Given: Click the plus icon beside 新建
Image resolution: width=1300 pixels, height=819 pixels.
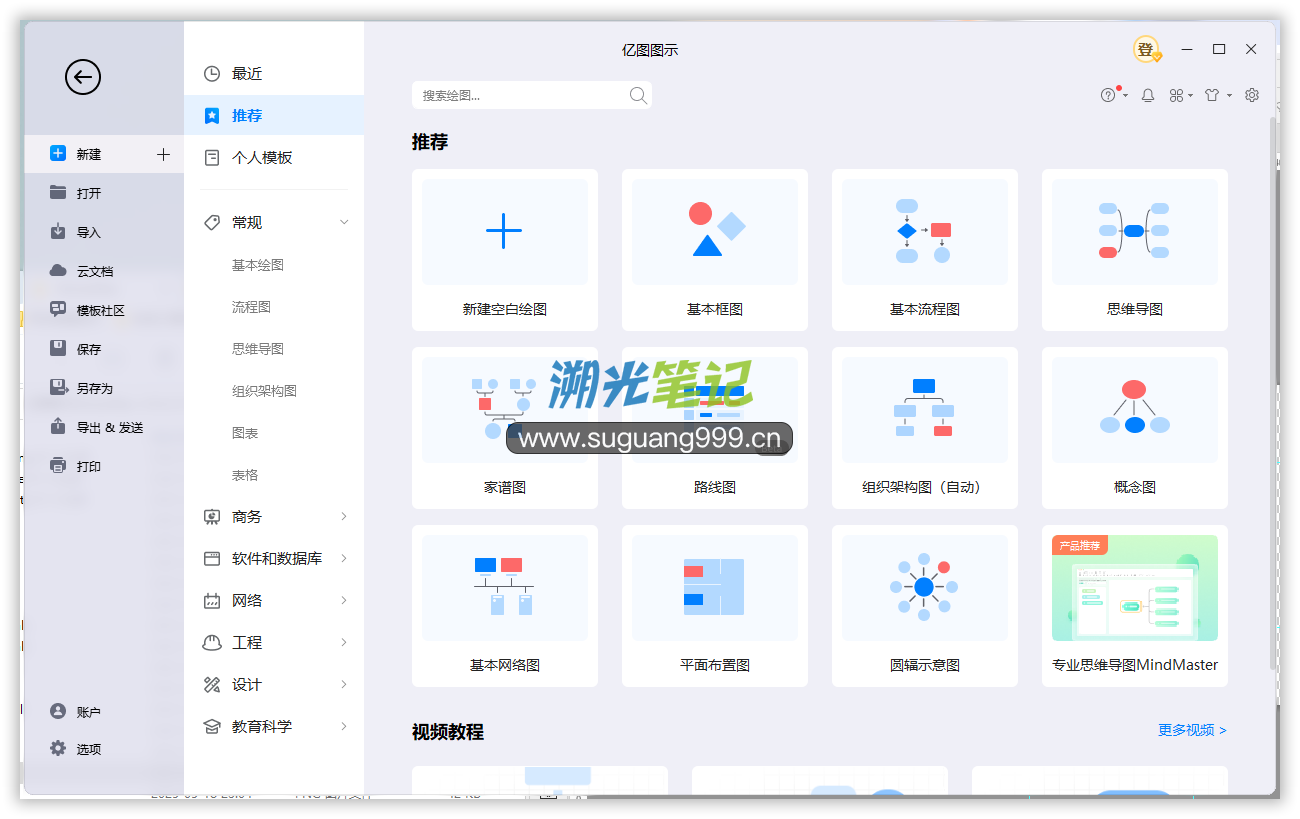Looking at the screenshot, I should tap(164, 154).
